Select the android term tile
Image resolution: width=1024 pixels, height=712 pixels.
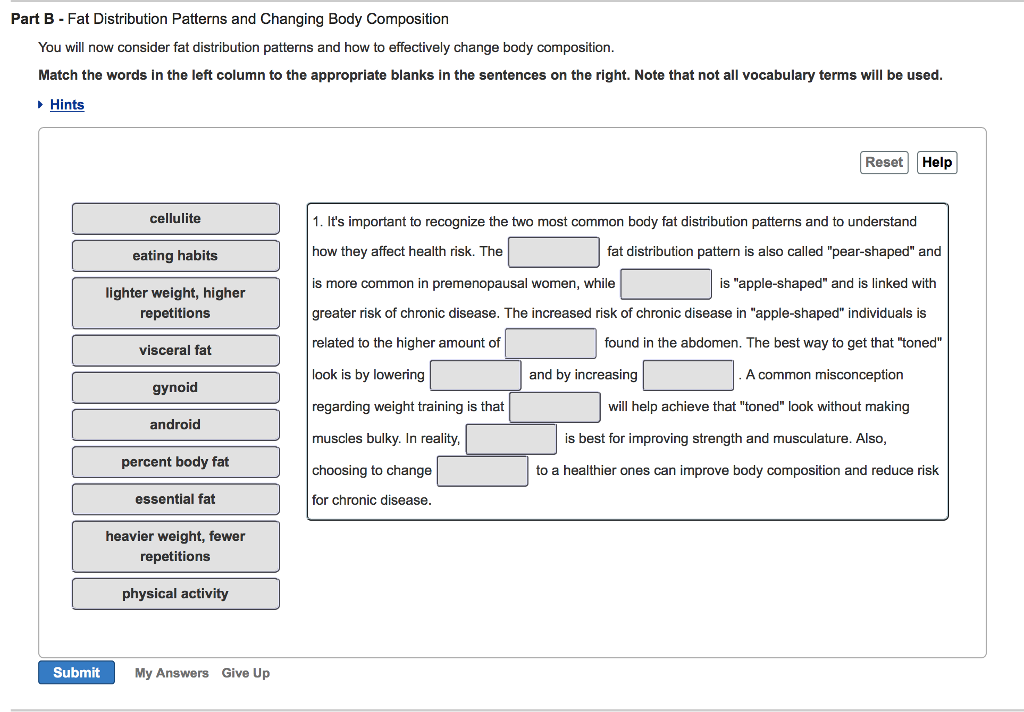coord(175,424)
